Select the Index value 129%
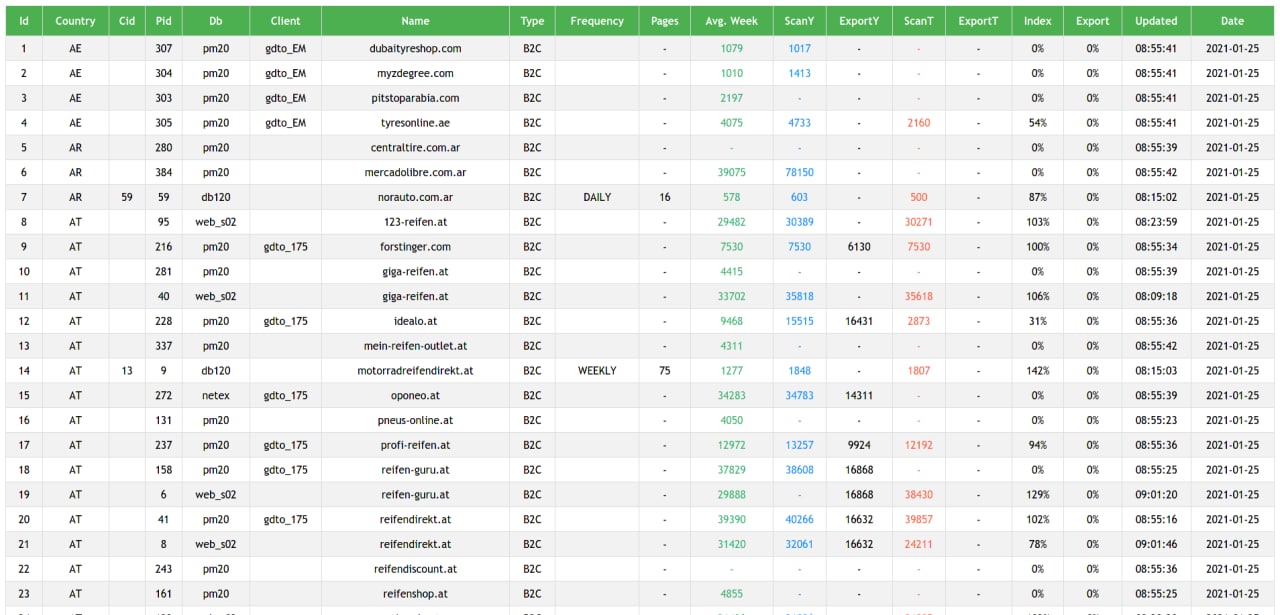Viewport: 1280px width, 615px height. click(x=1038, y=495)
